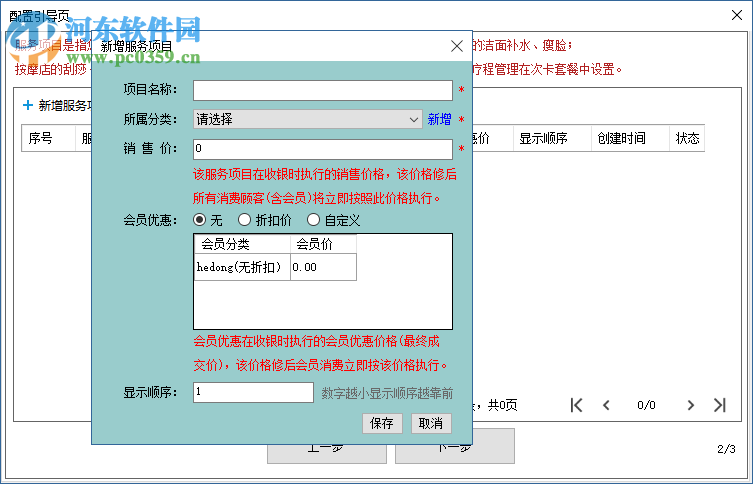Click 保存 to save the service item

[x=382, y=423]
